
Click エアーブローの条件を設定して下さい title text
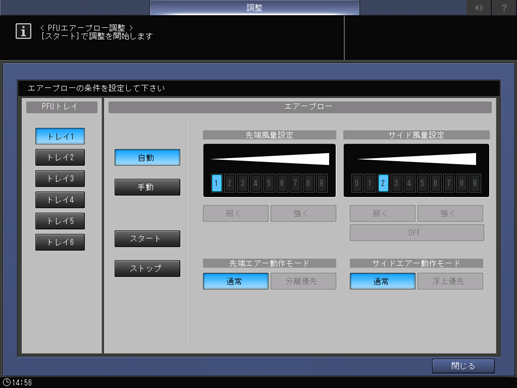coord(96,88)
